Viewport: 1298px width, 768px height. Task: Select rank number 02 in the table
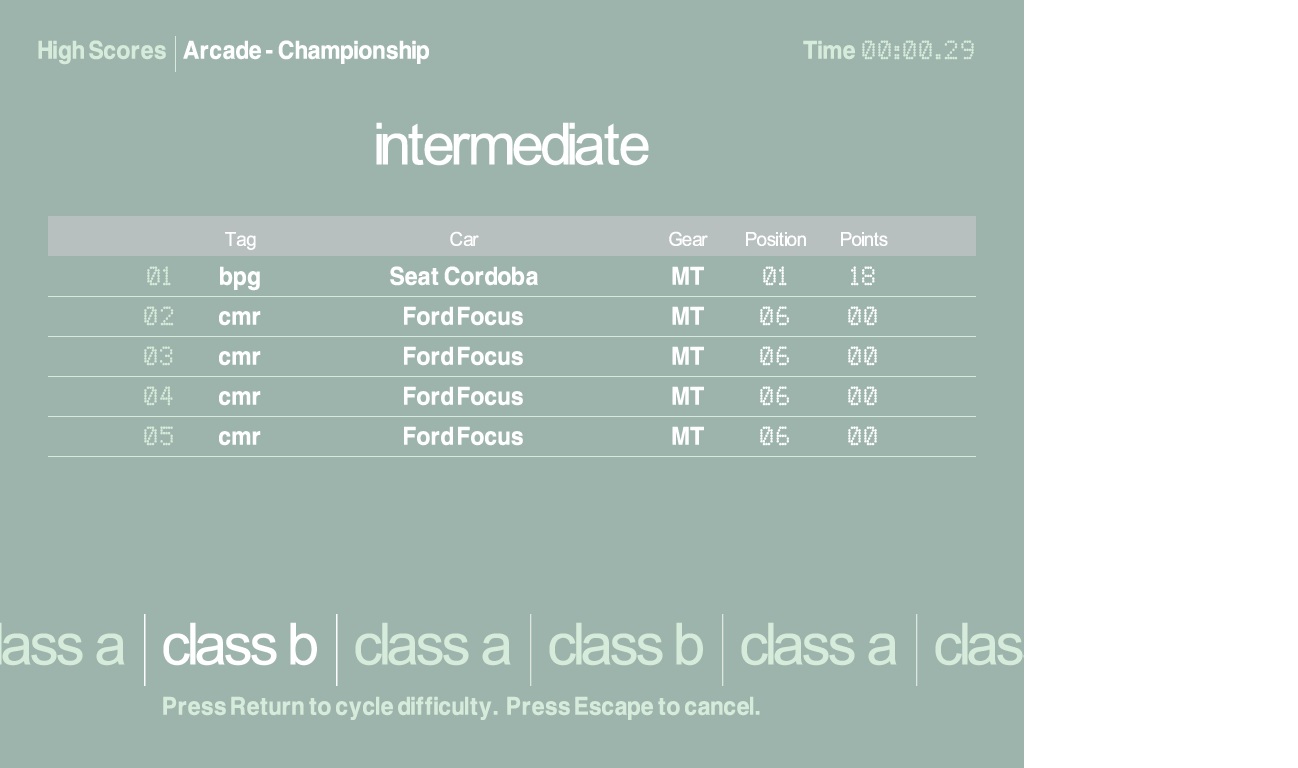(158, 317)
